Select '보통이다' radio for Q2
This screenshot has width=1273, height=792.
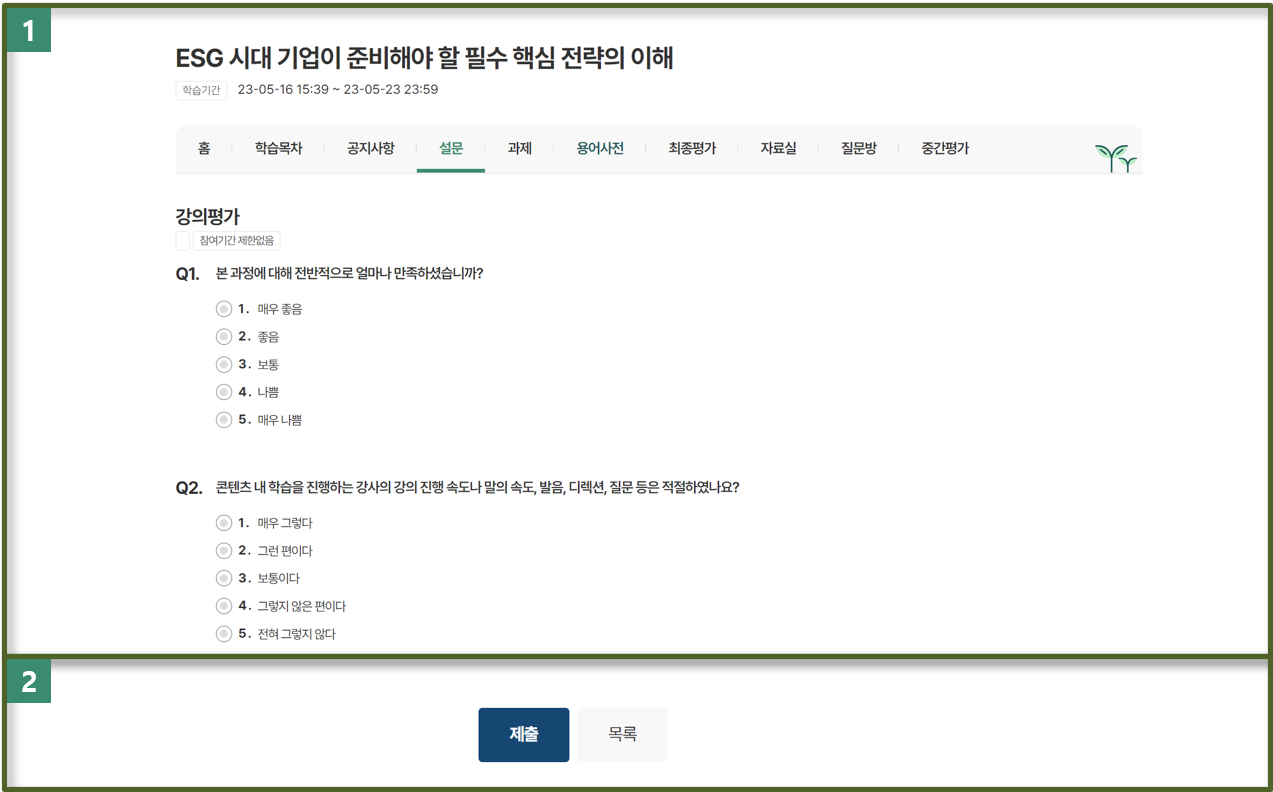224,578
